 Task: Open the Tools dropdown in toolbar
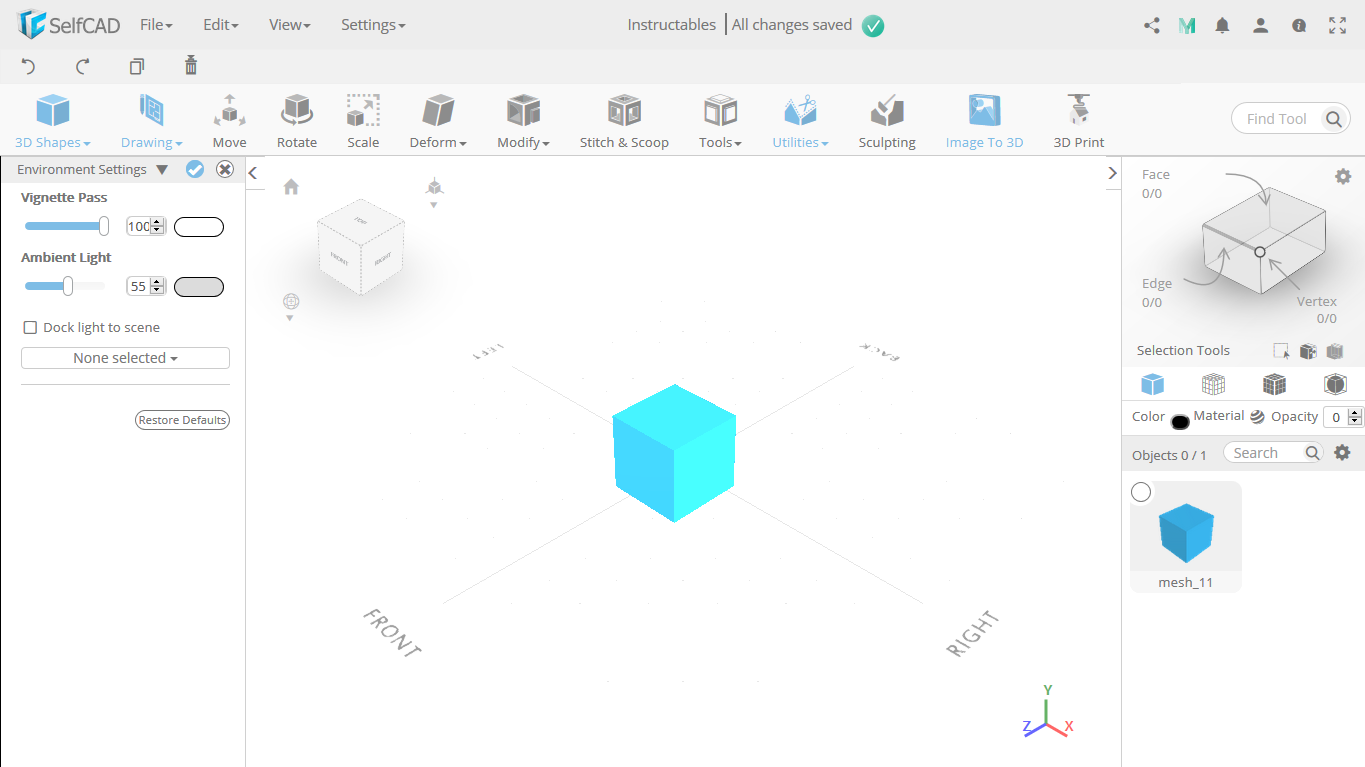click(720, 121)
